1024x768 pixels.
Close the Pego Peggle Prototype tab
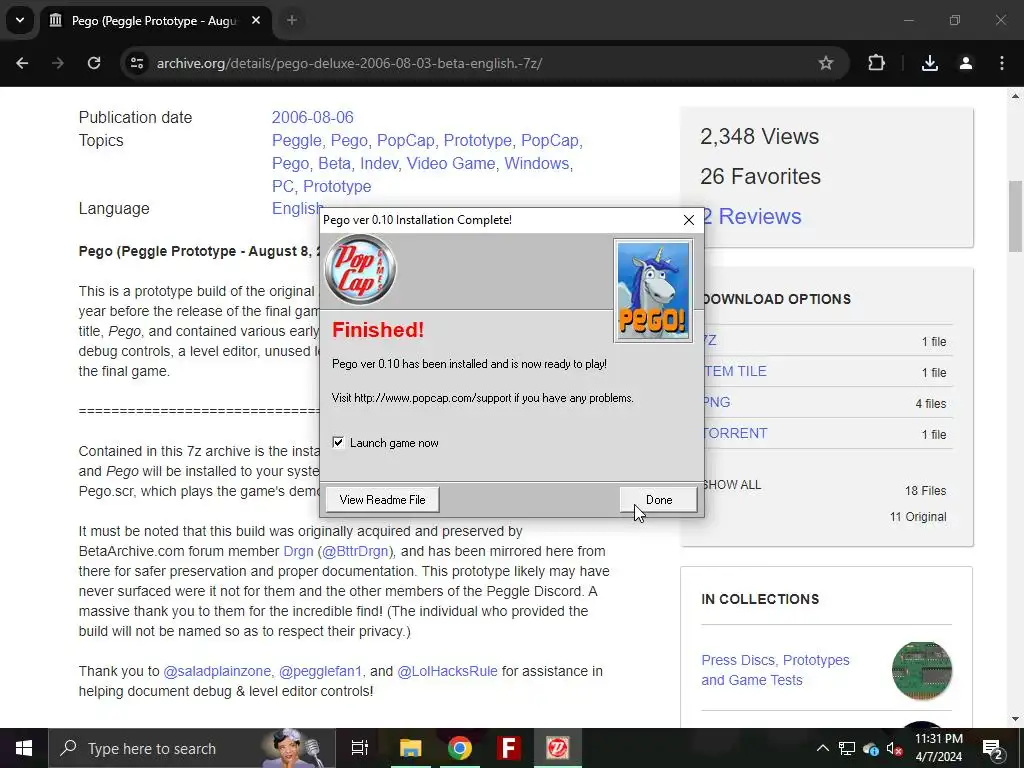click(256, 20)
